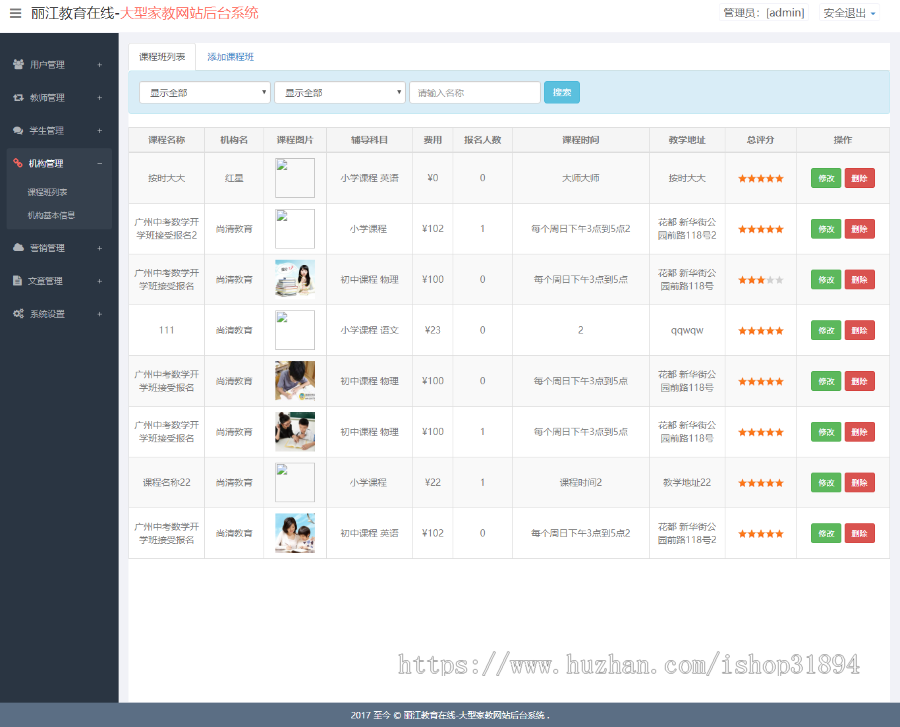Click the 营销管理 cloud icon
Screen dimensions: 900x727
pos(18,247)
